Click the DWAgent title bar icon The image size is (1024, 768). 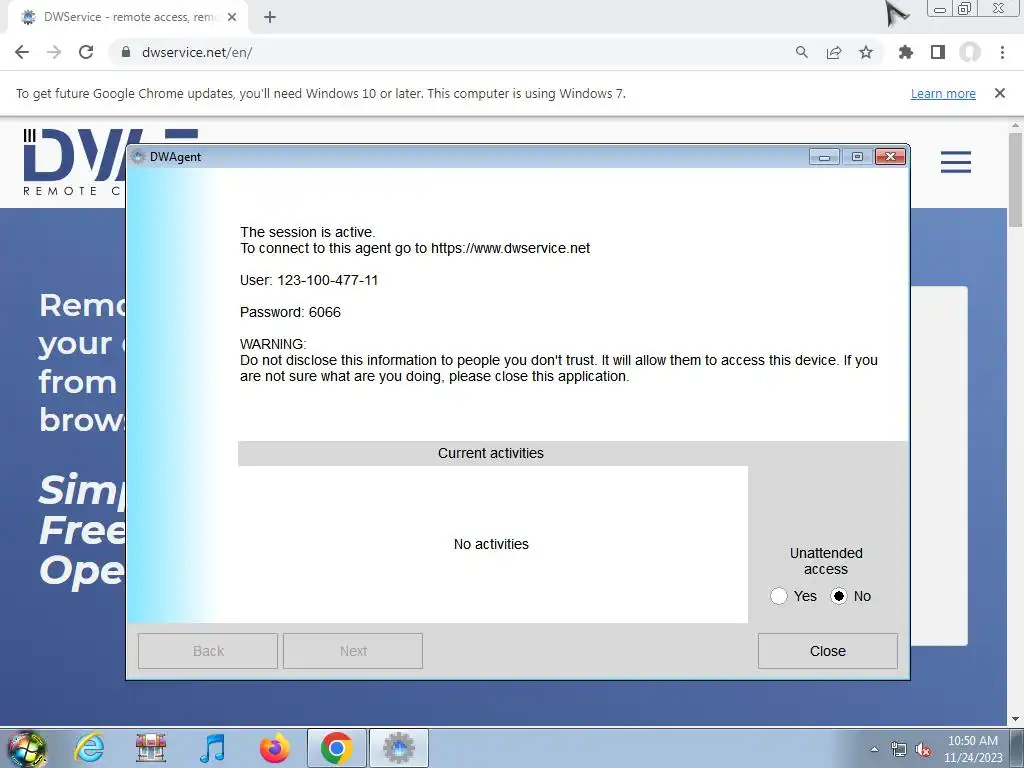(137, 157)
